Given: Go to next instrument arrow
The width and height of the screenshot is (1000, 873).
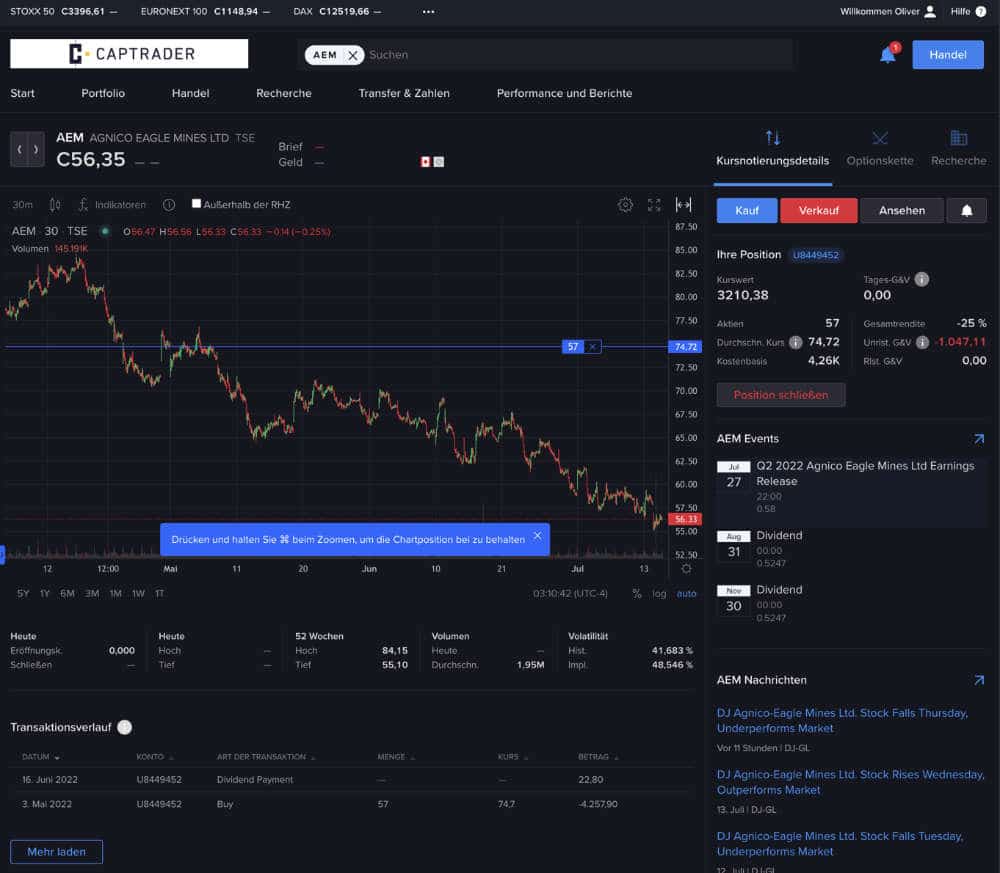Looking at the screenshot, I should pyautogui.click(x=36, y=149).
